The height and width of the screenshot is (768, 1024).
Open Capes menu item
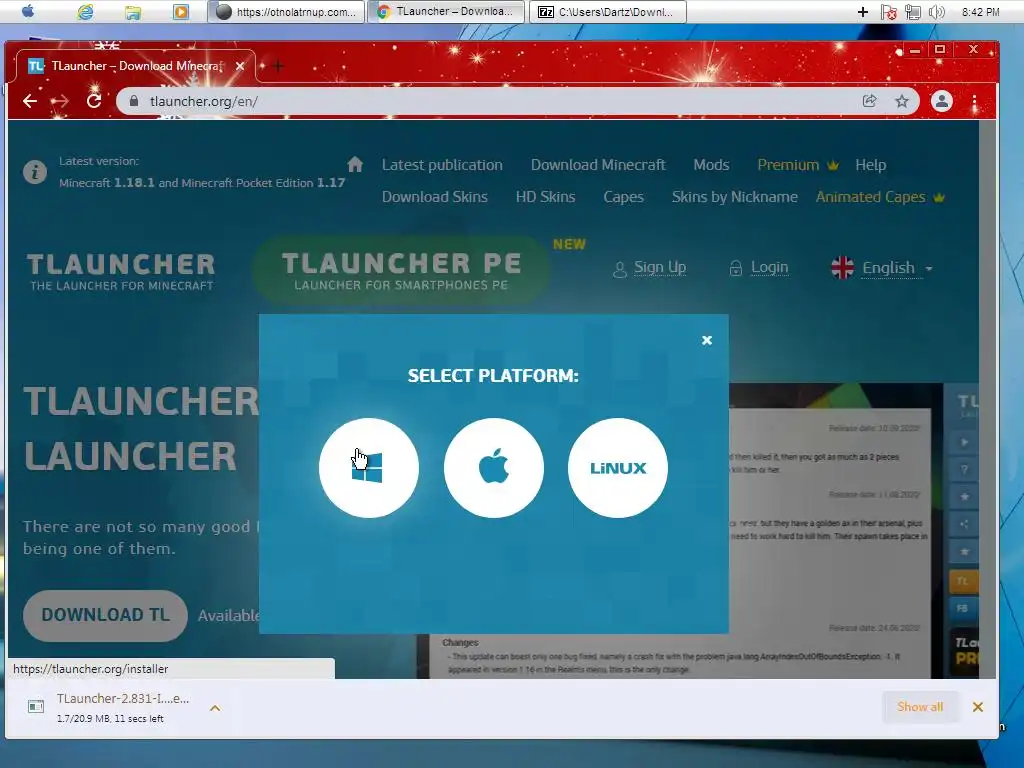tap(624, 197)
